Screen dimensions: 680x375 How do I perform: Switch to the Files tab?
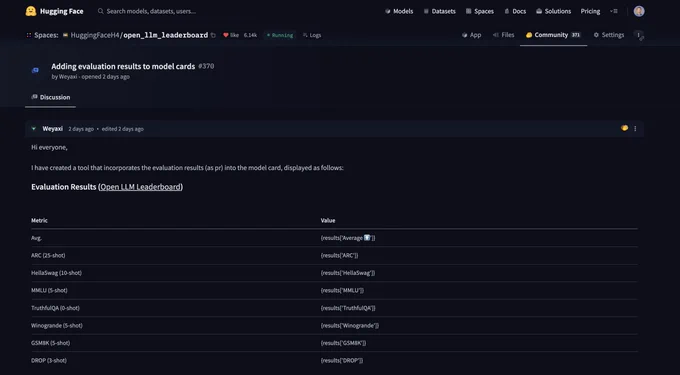pos(503,35)
